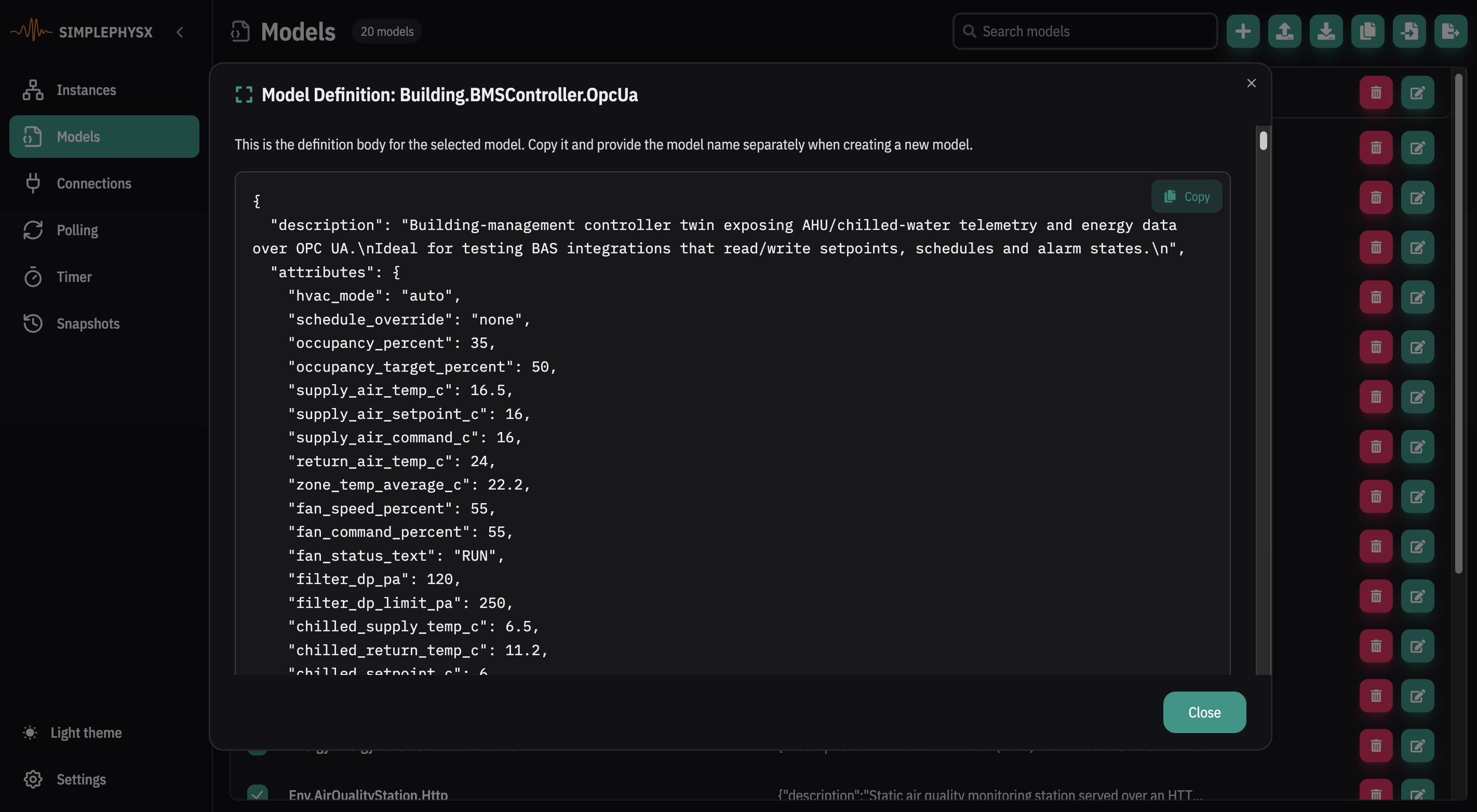Click the add new model plus icon

[1242, 31]
